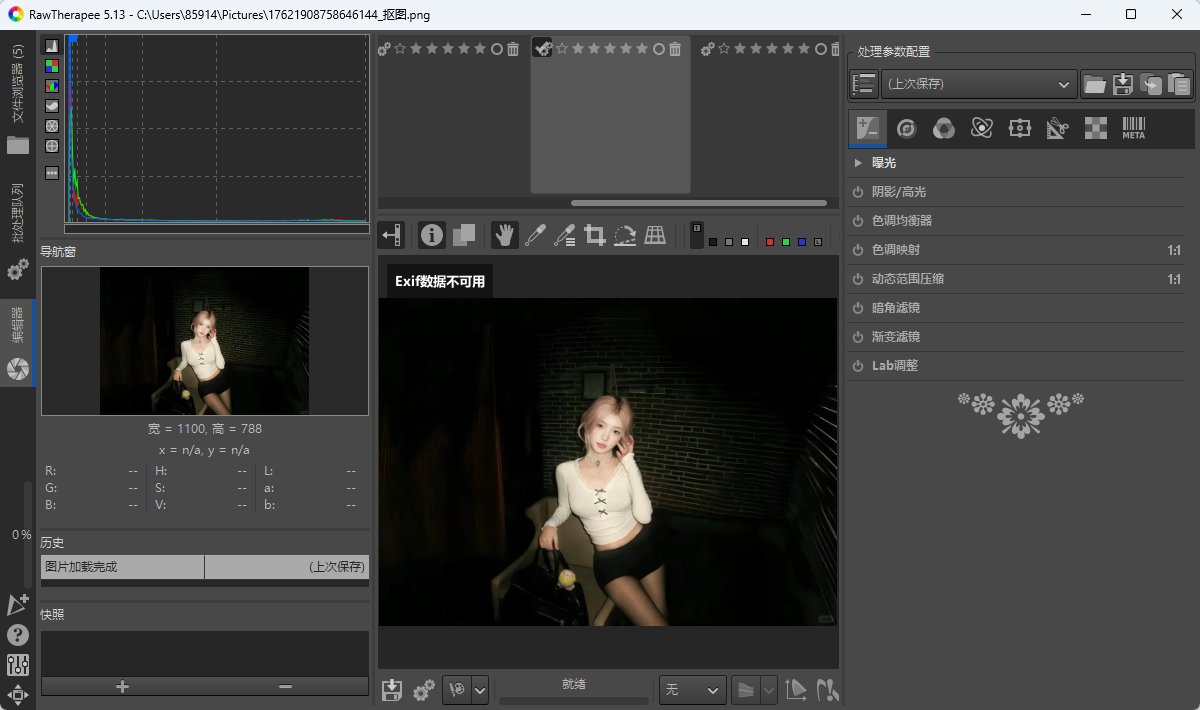Turn on the 渐变滤镜 tool
1200x710 pixels.
click(x=858, y=337)
